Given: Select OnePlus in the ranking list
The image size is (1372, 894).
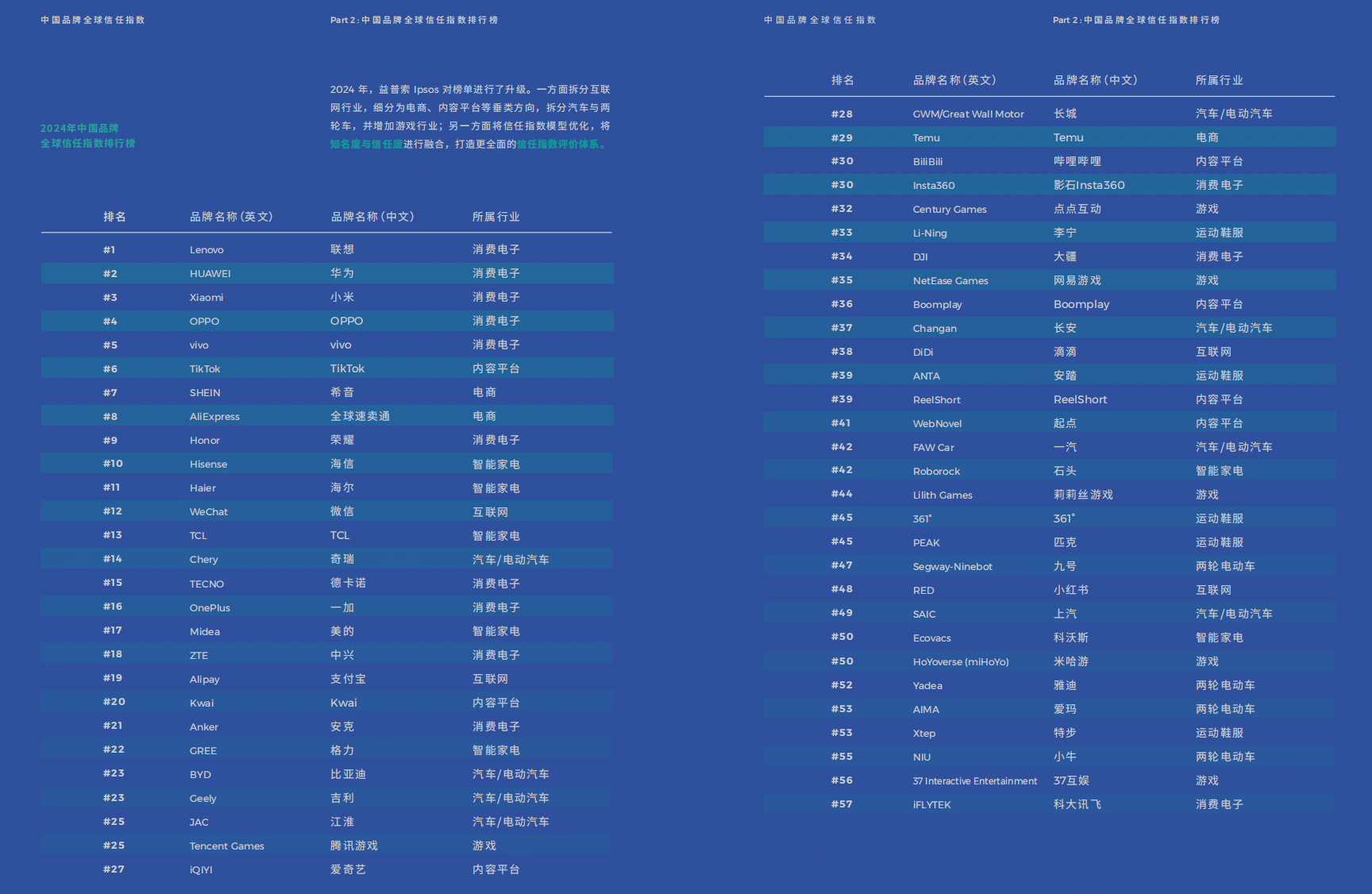Looking at the screenshot, I should (x=210, y=608).
